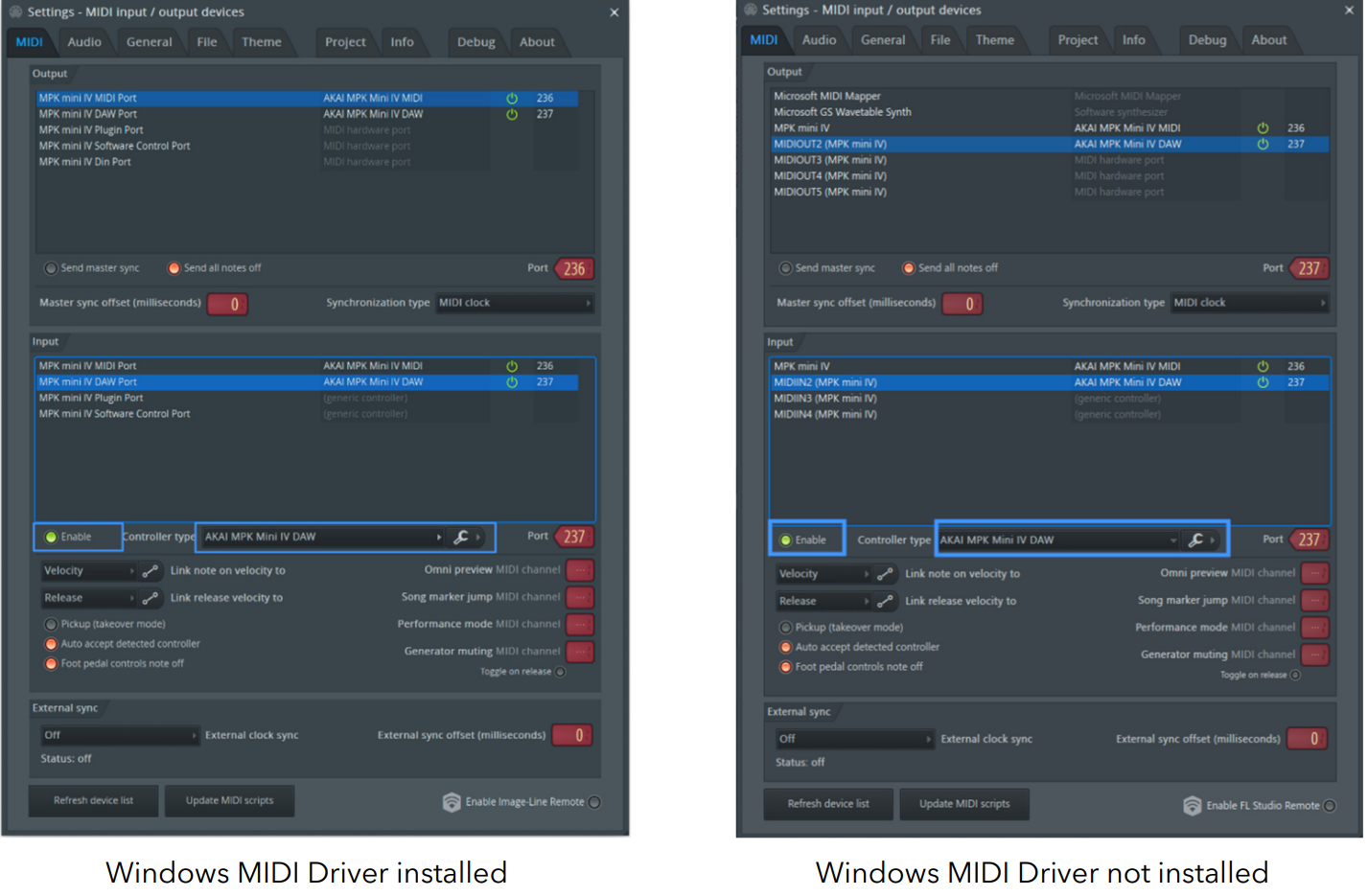Image resolution: width=1368 pixels, height=896 pixels.
Task: Click Input Port value 237 in left window
Action: (x=574, y=537)
